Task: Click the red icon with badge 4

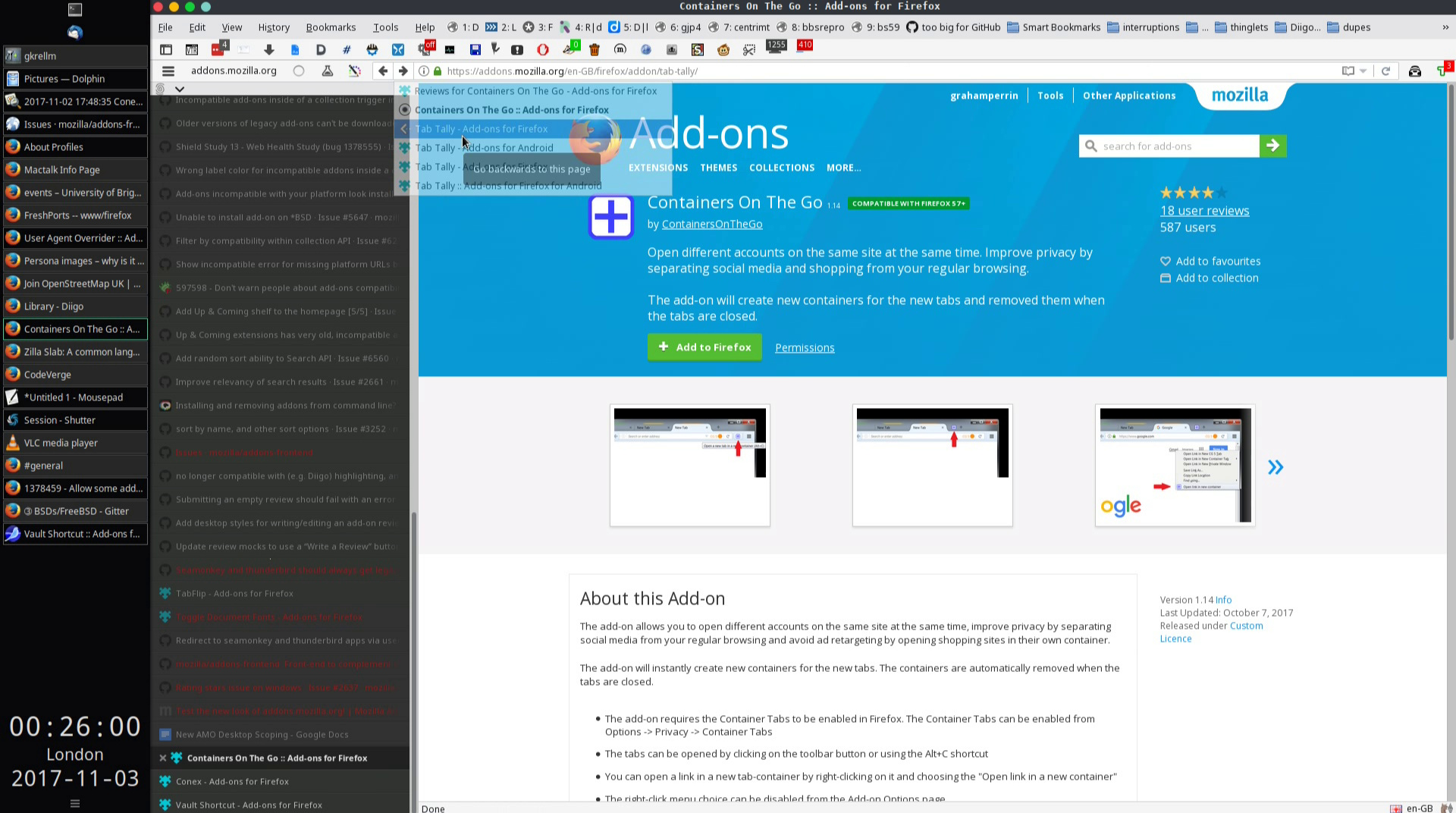Action: click(219, 49)
